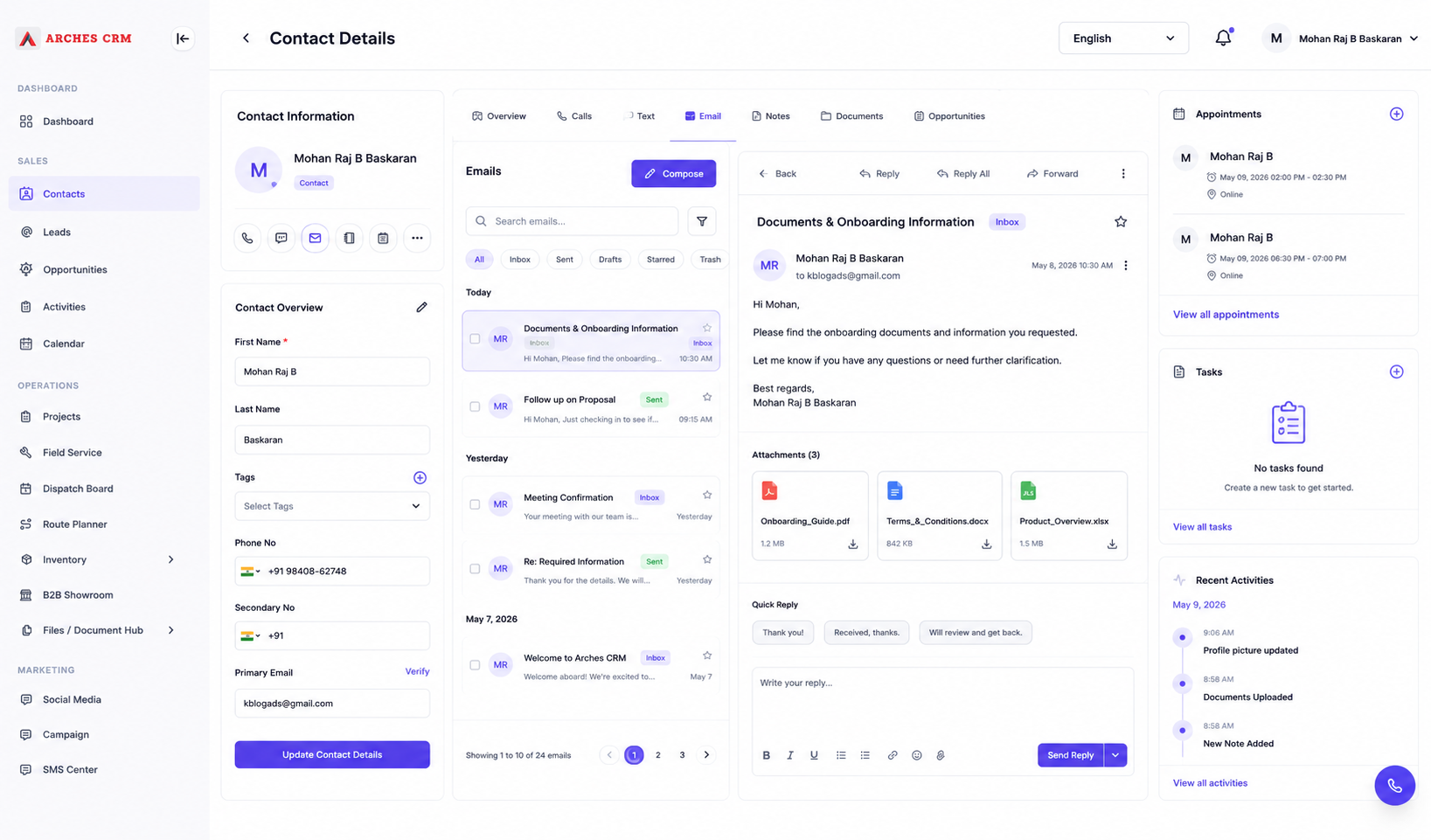Open the Send Reply dropdown arrow

pos(1115,755)
